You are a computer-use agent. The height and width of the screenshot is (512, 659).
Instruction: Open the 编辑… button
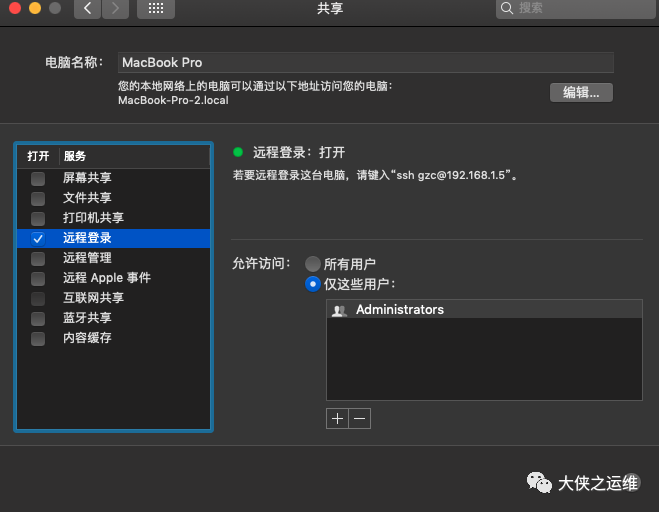(x=581, y=92)
